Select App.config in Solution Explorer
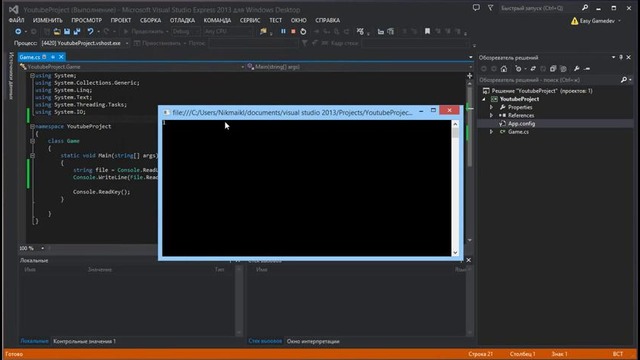This screenshot has height=360, width=640. coord(521,124)
